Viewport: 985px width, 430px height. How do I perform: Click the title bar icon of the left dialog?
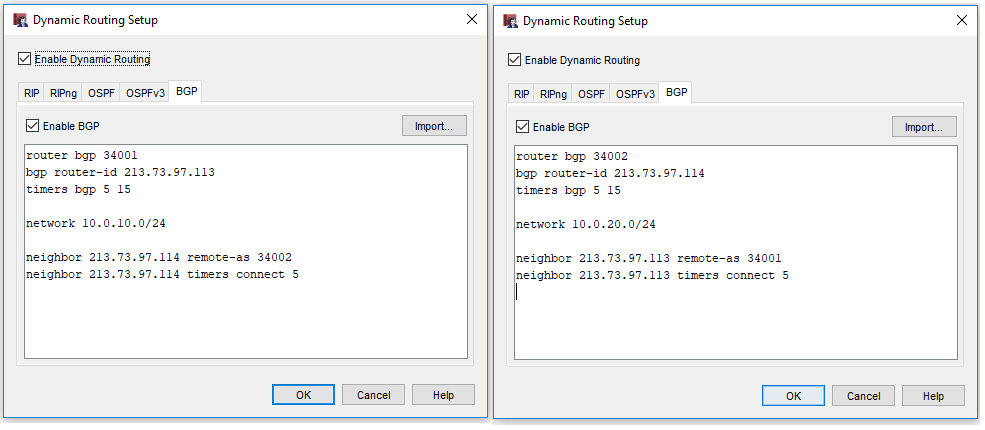click(x=20, y=20)
